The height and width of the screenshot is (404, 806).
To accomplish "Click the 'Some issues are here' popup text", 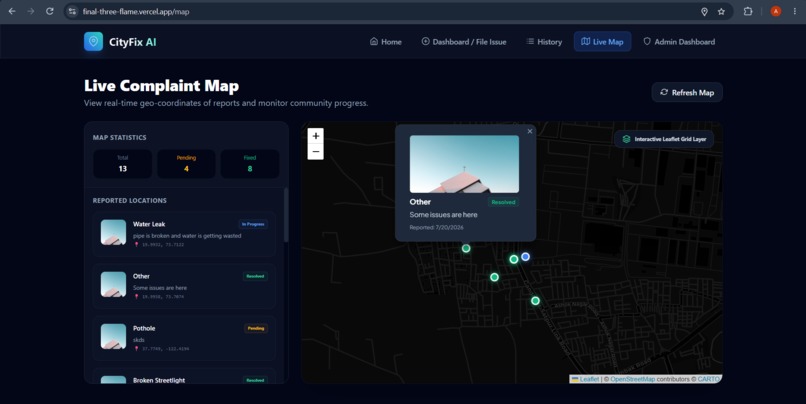I will coord(443,215).
